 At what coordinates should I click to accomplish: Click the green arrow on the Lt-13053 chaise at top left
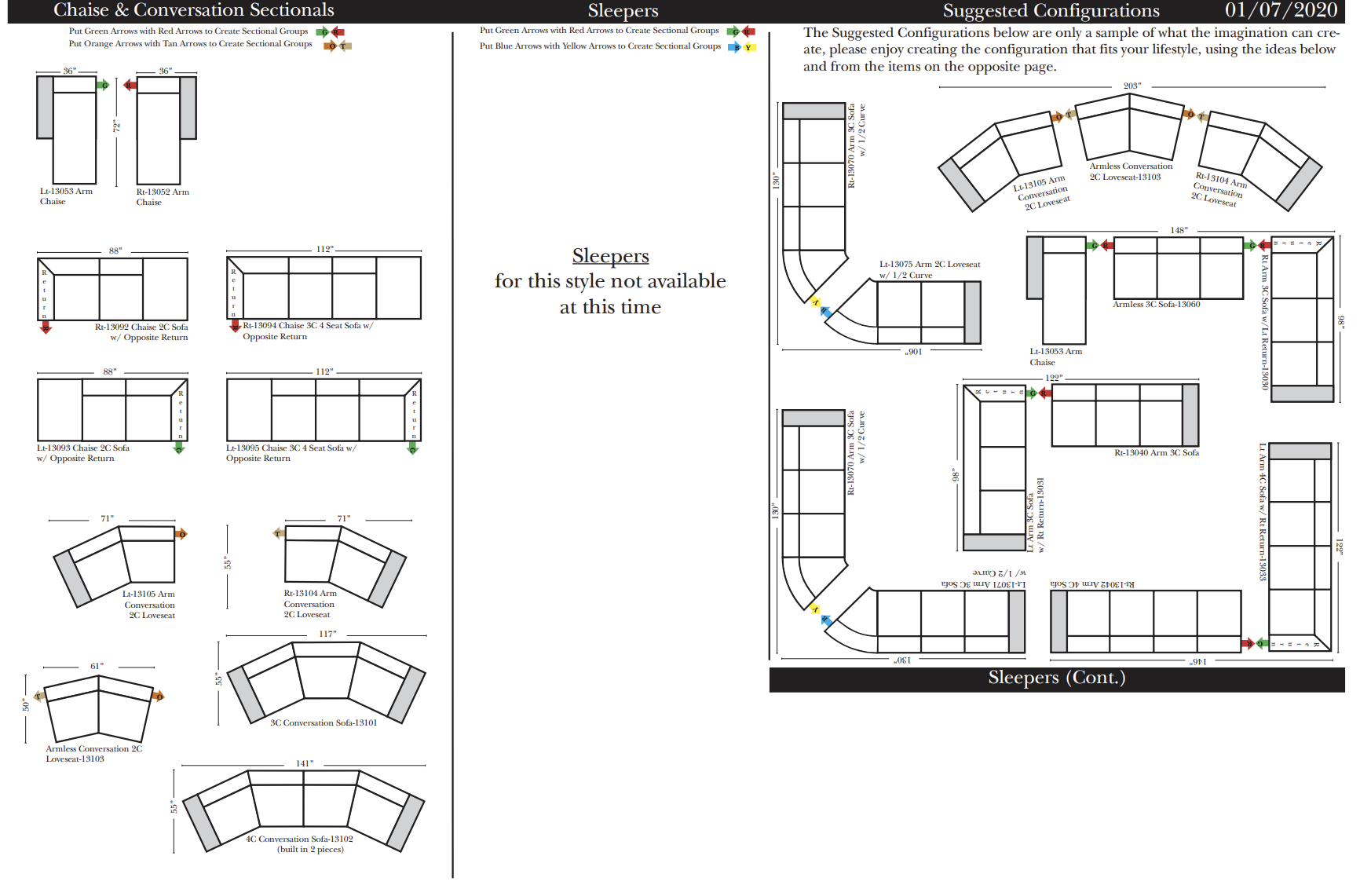(103, 85)
